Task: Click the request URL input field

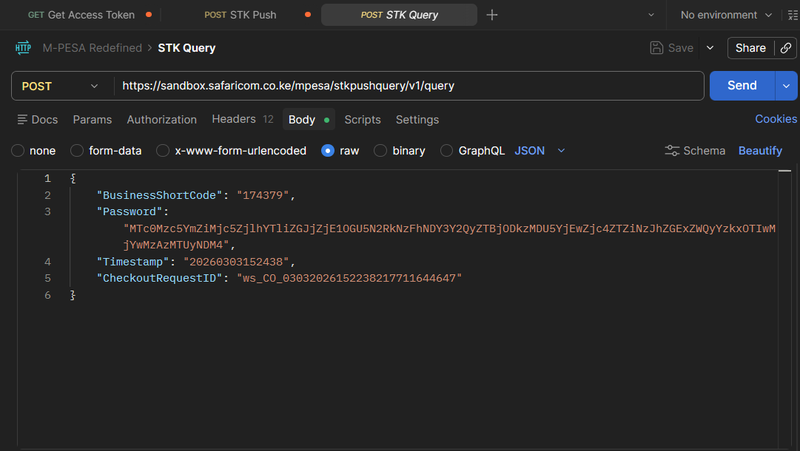Action: pyautogui.click(x=408, y=86)
